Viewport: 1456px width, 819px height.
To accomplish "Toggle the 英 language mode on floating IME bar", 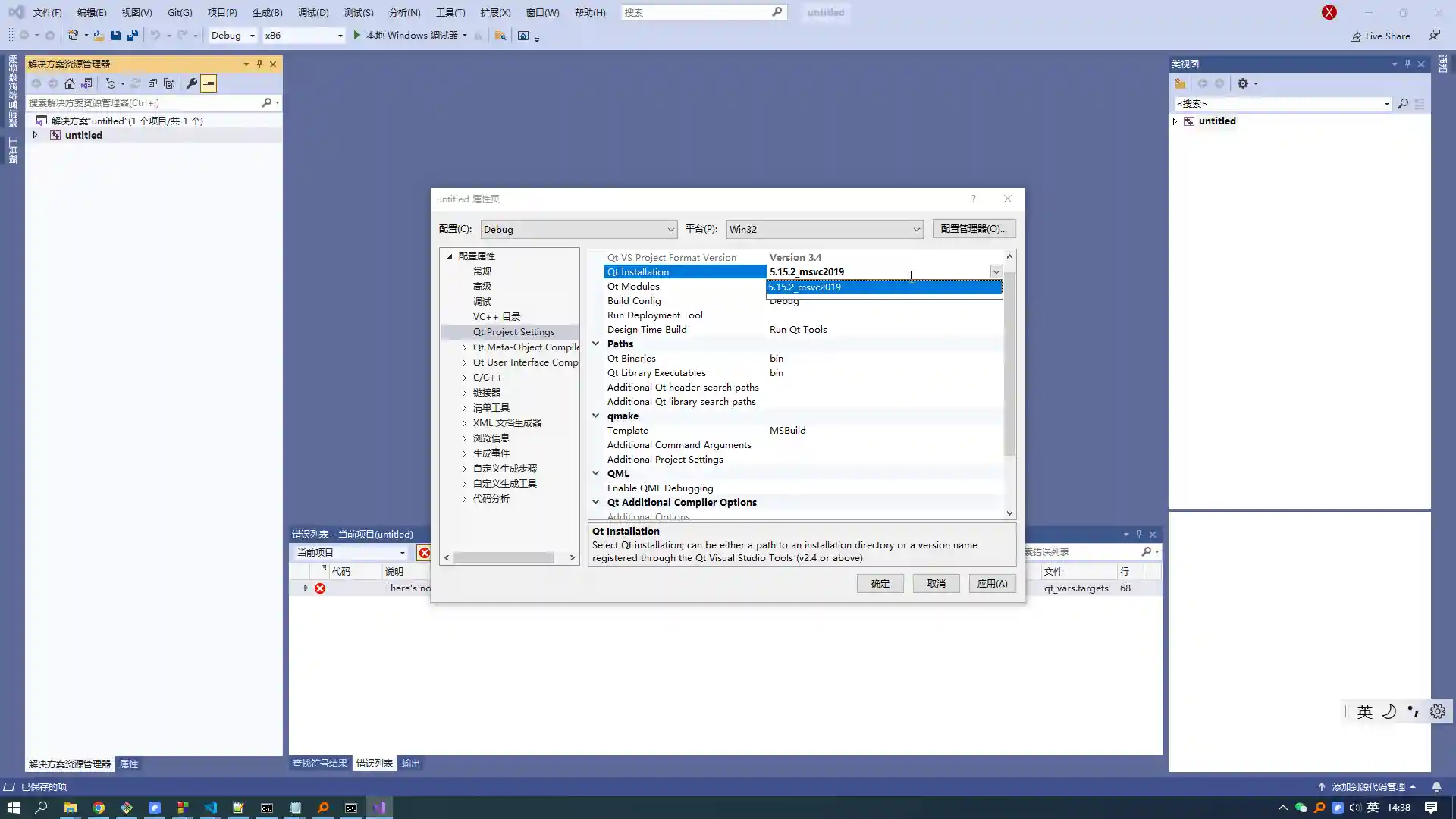I will (1365, 711).
